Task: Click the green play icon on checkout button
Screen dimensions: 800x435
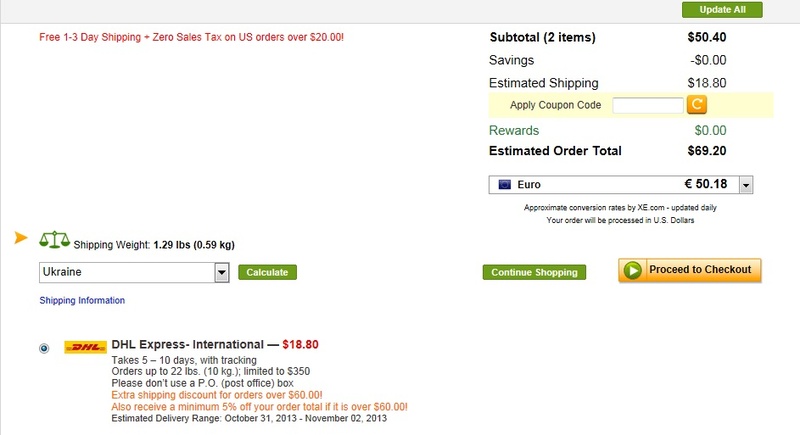Action: click(633, 270)
